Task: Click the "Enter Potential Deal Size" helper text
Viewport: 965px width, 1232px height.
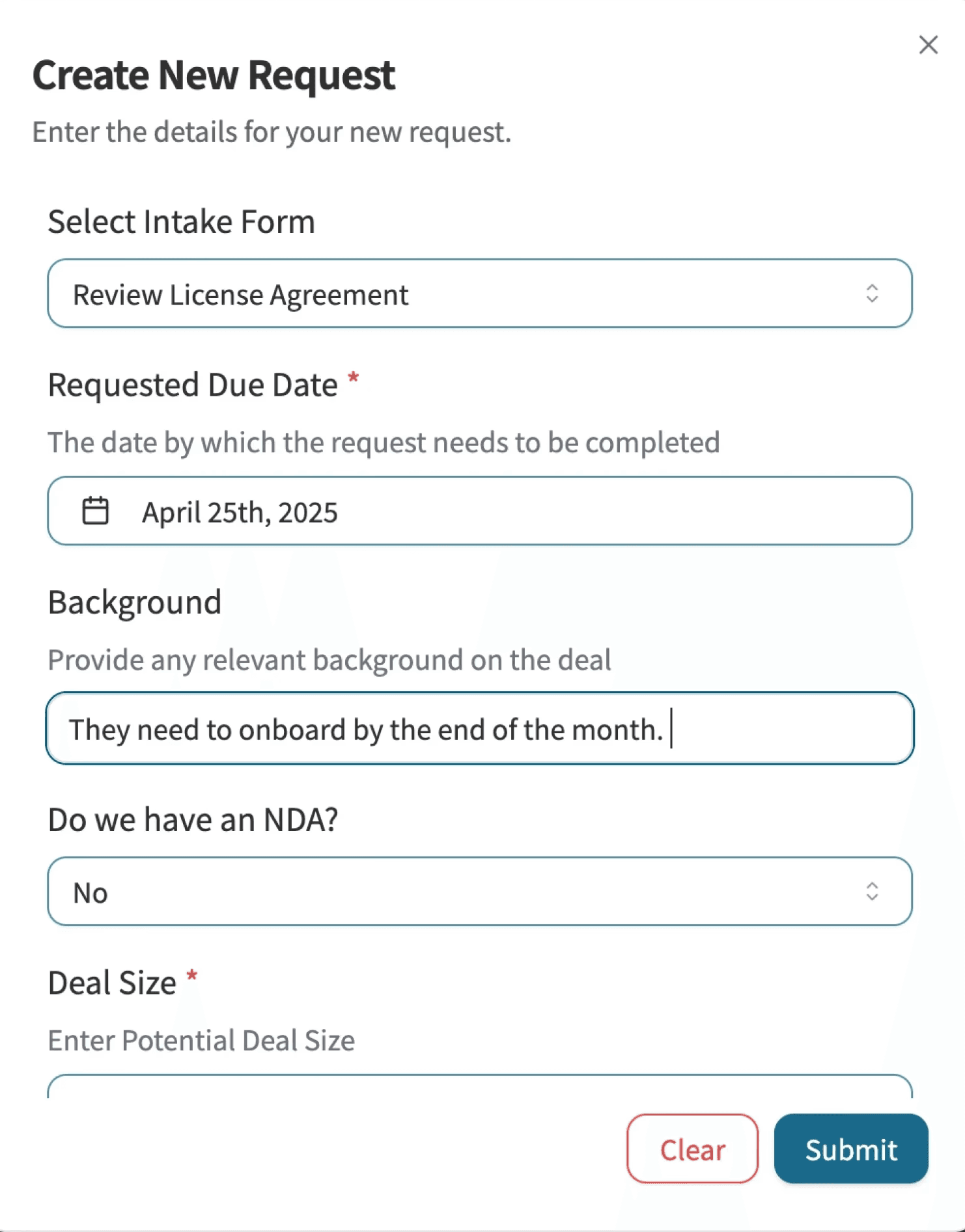Action: tap(201, 1040)
